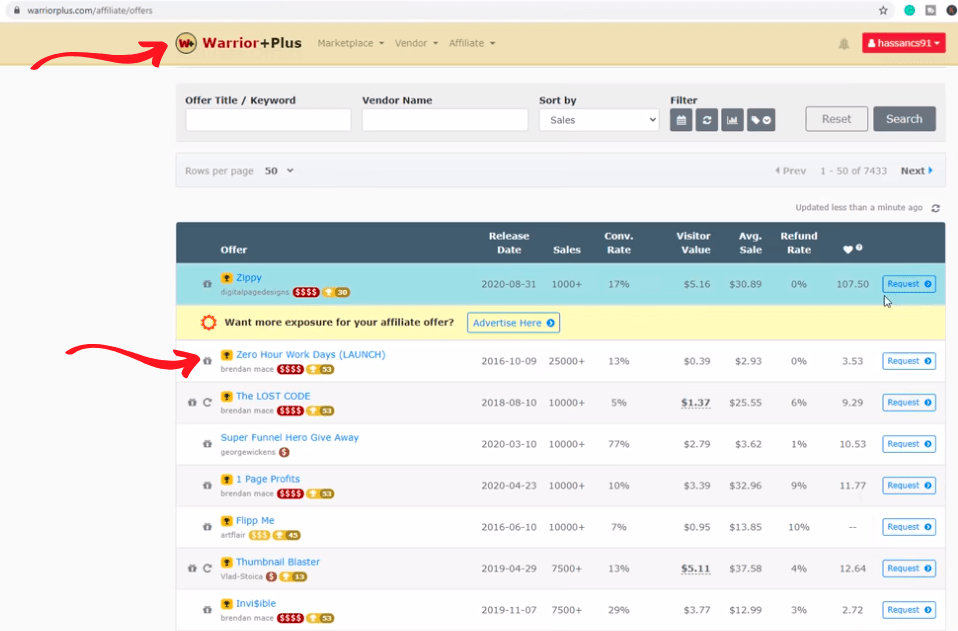Click gift icon beside Super Funnel Hero
958x631 pixels.
(x=207, y=444)
